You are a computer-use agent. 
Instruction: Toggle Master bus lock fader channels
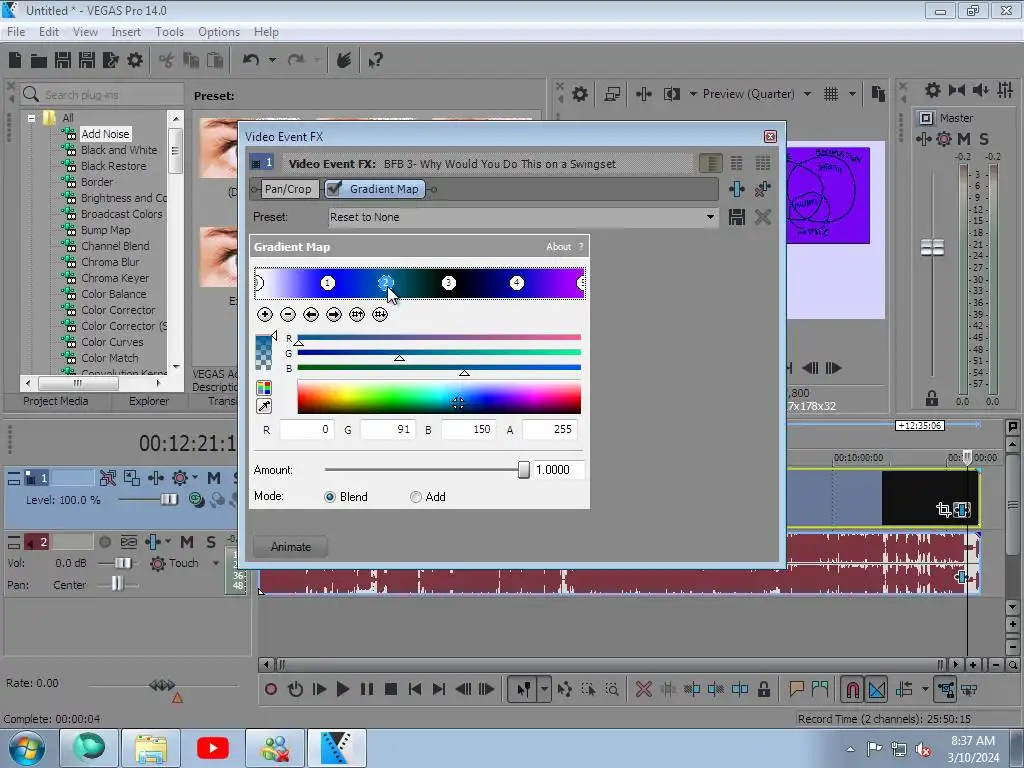tap(931, 397)
